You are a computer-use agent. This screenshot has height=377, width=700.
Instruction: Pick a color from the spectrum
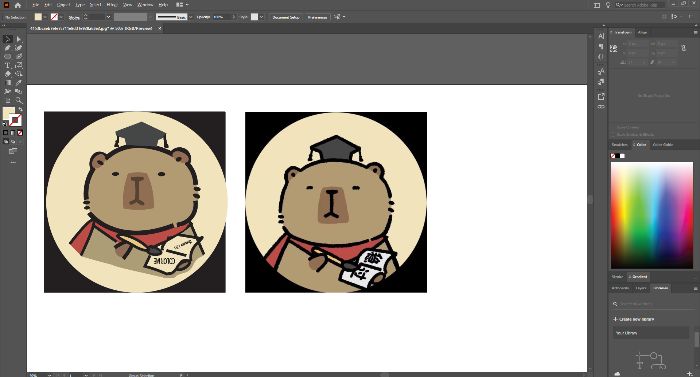tap(652, 215)
